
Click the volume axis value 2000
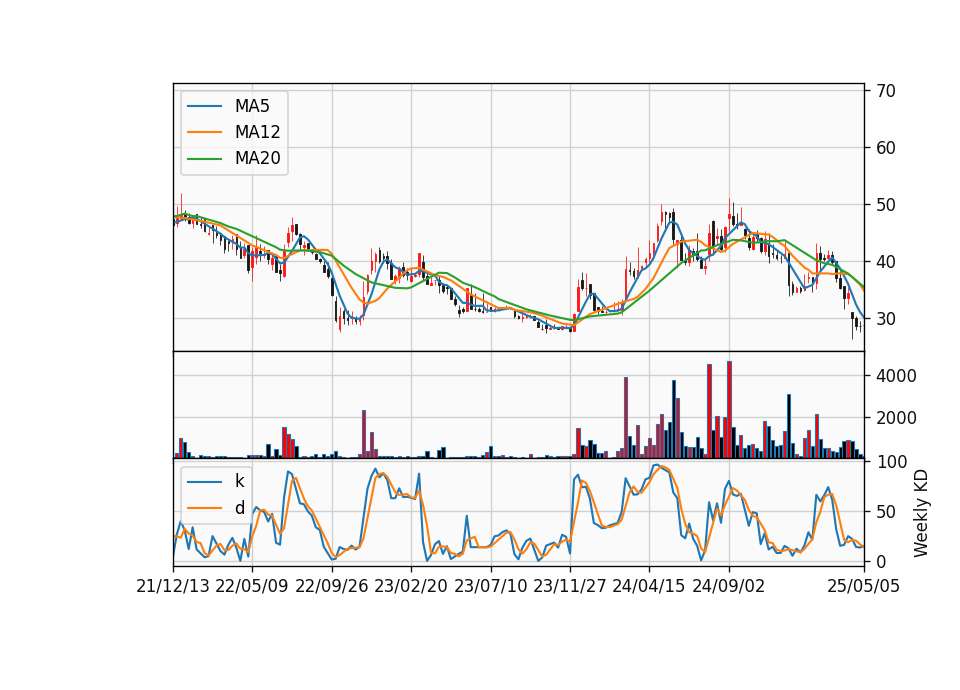pyautogui.click(x=896, y=418)
